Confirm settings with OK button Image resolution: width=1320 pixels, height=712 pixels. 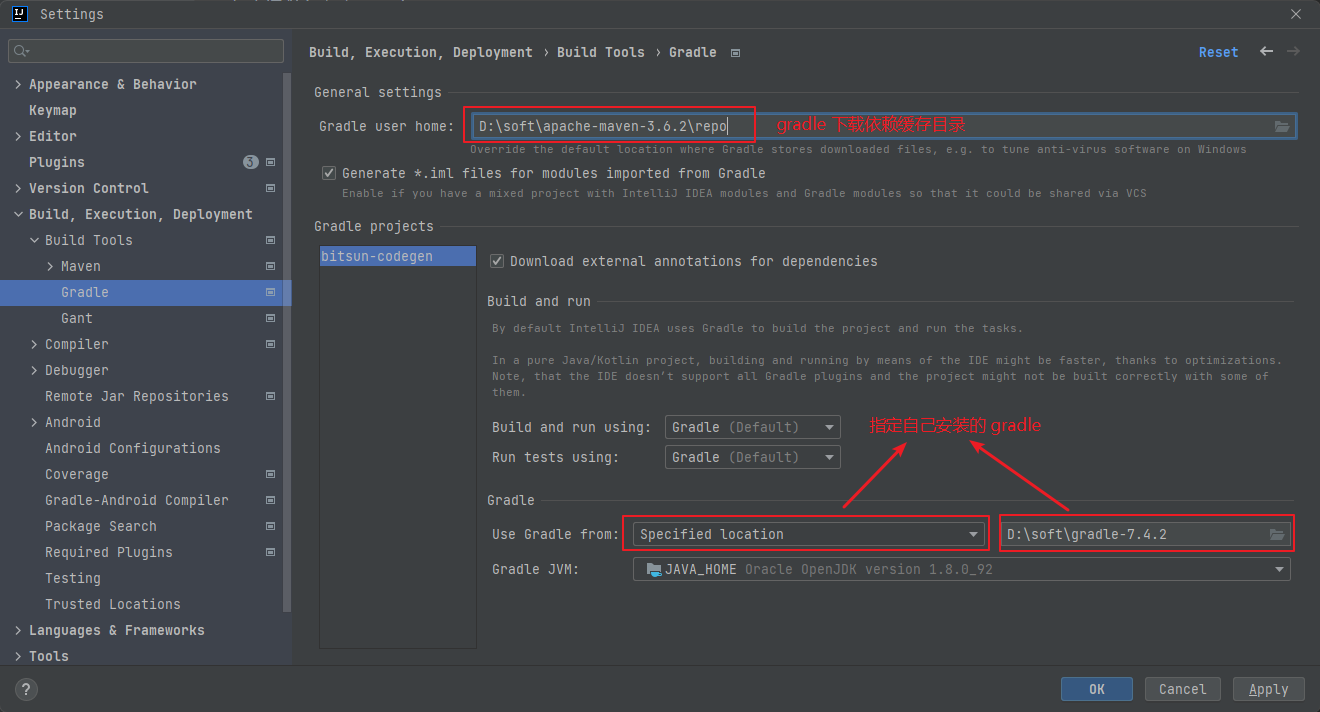coord(1097,689)
